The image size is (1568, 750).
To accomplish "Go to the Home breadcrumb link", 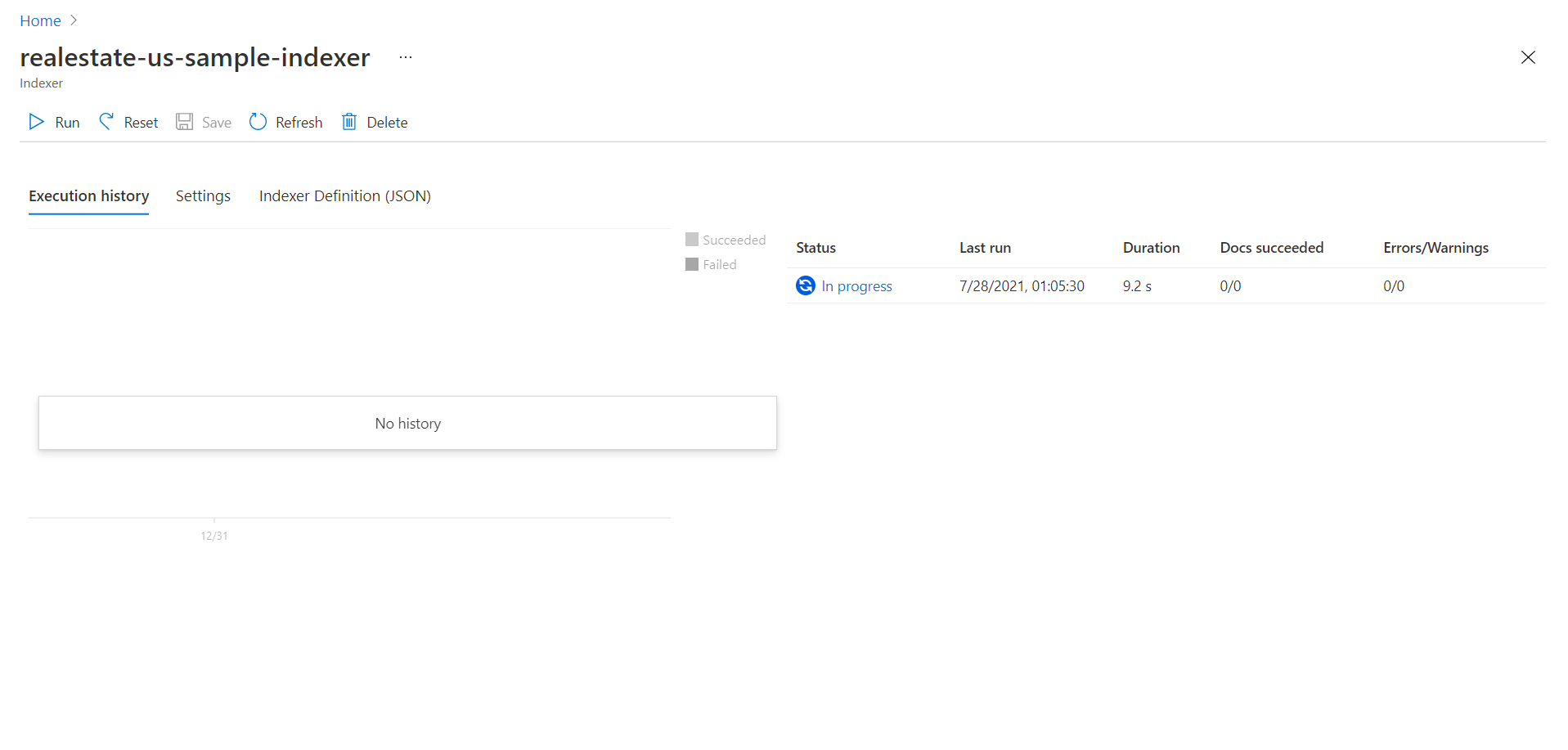I will (40, 21).
